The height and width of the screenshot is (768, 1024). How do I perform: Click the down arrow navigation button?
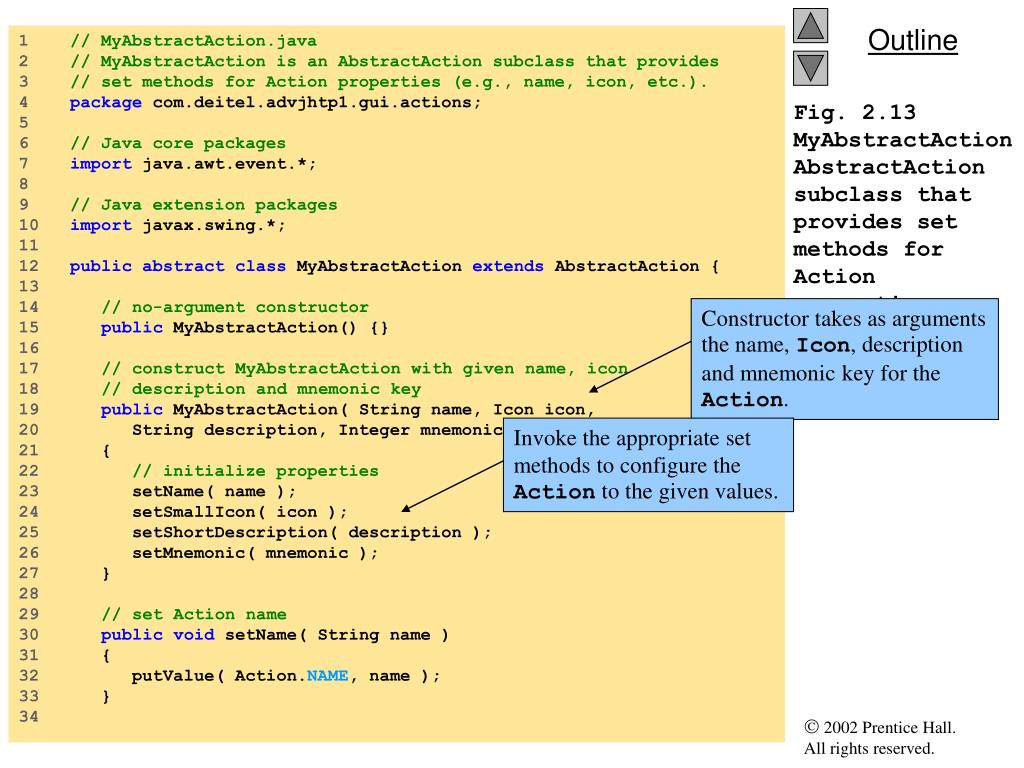pos(810,68)
